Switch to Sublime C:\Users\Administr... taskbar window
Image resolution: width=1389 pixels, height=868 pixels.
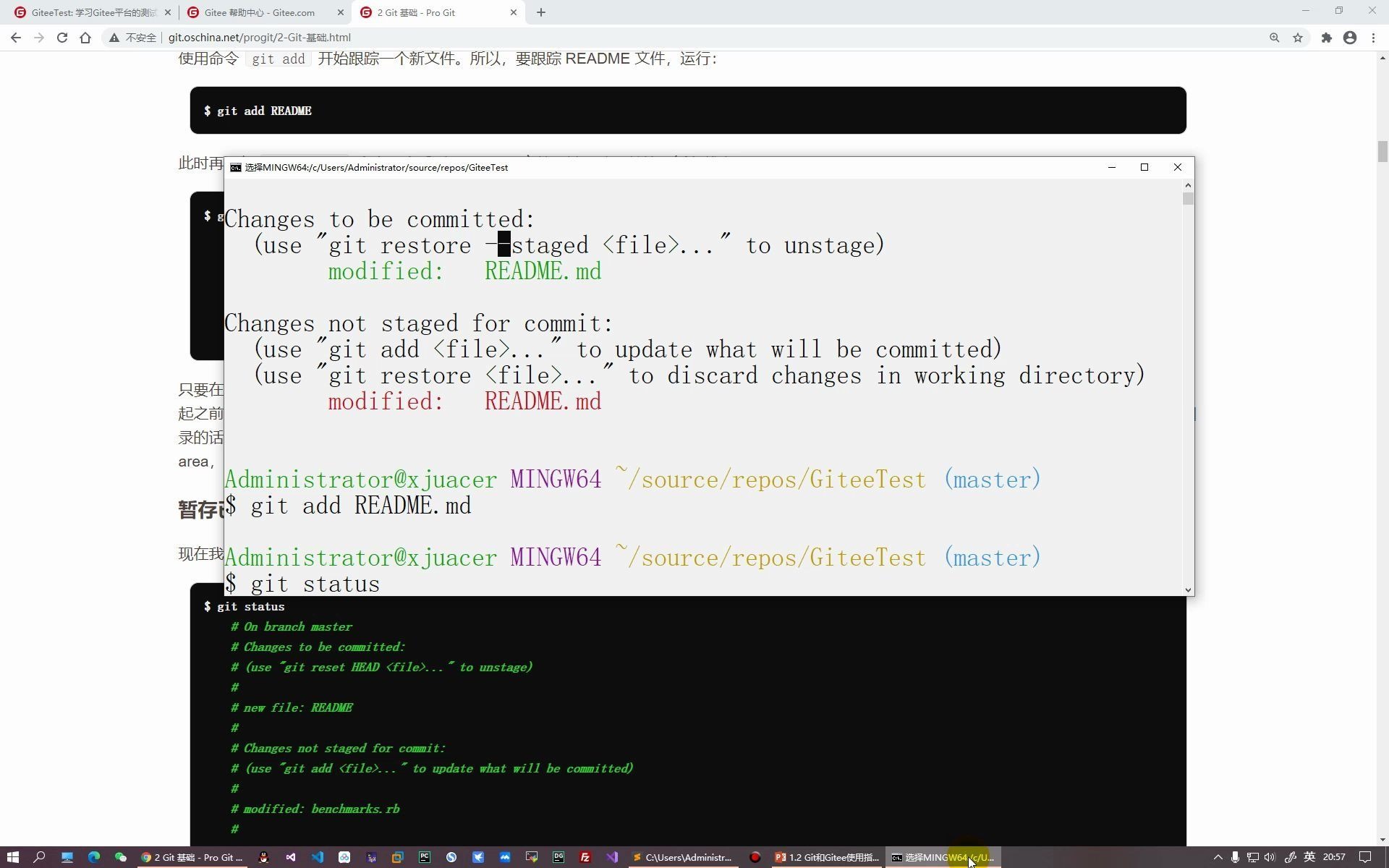coord(682,857)
